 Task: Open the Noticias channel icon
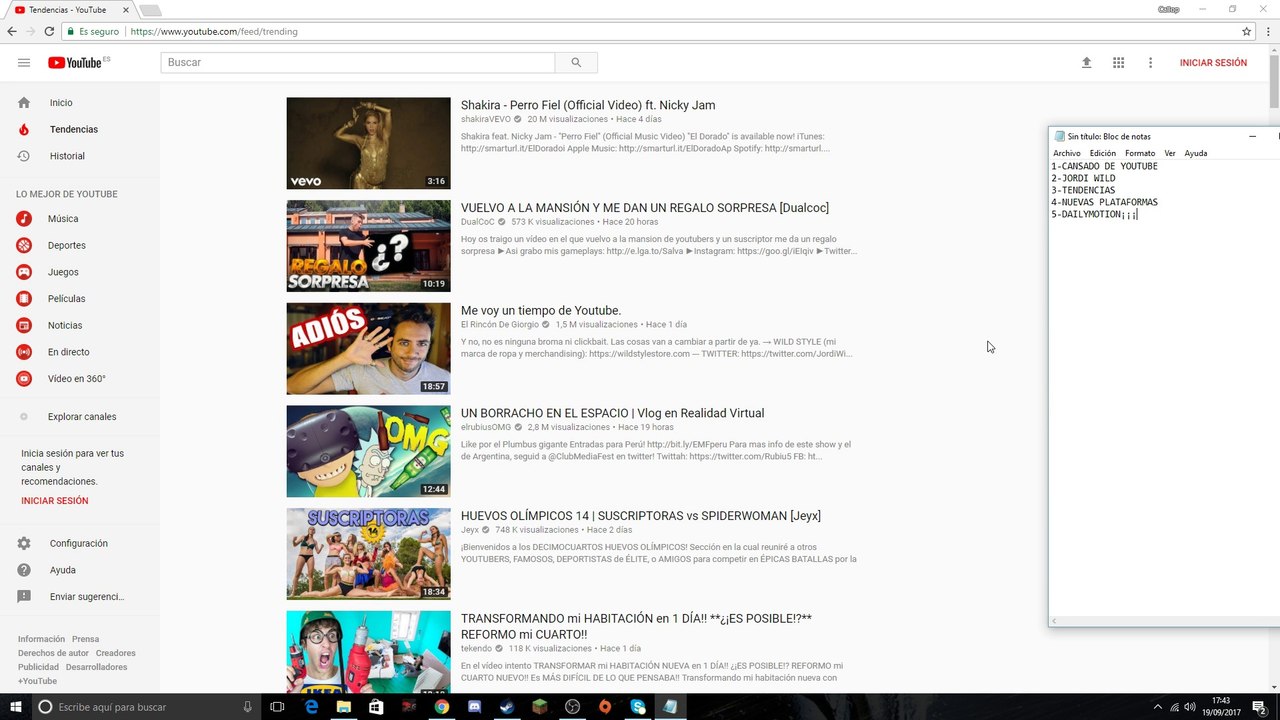click(x=24, y=325)
